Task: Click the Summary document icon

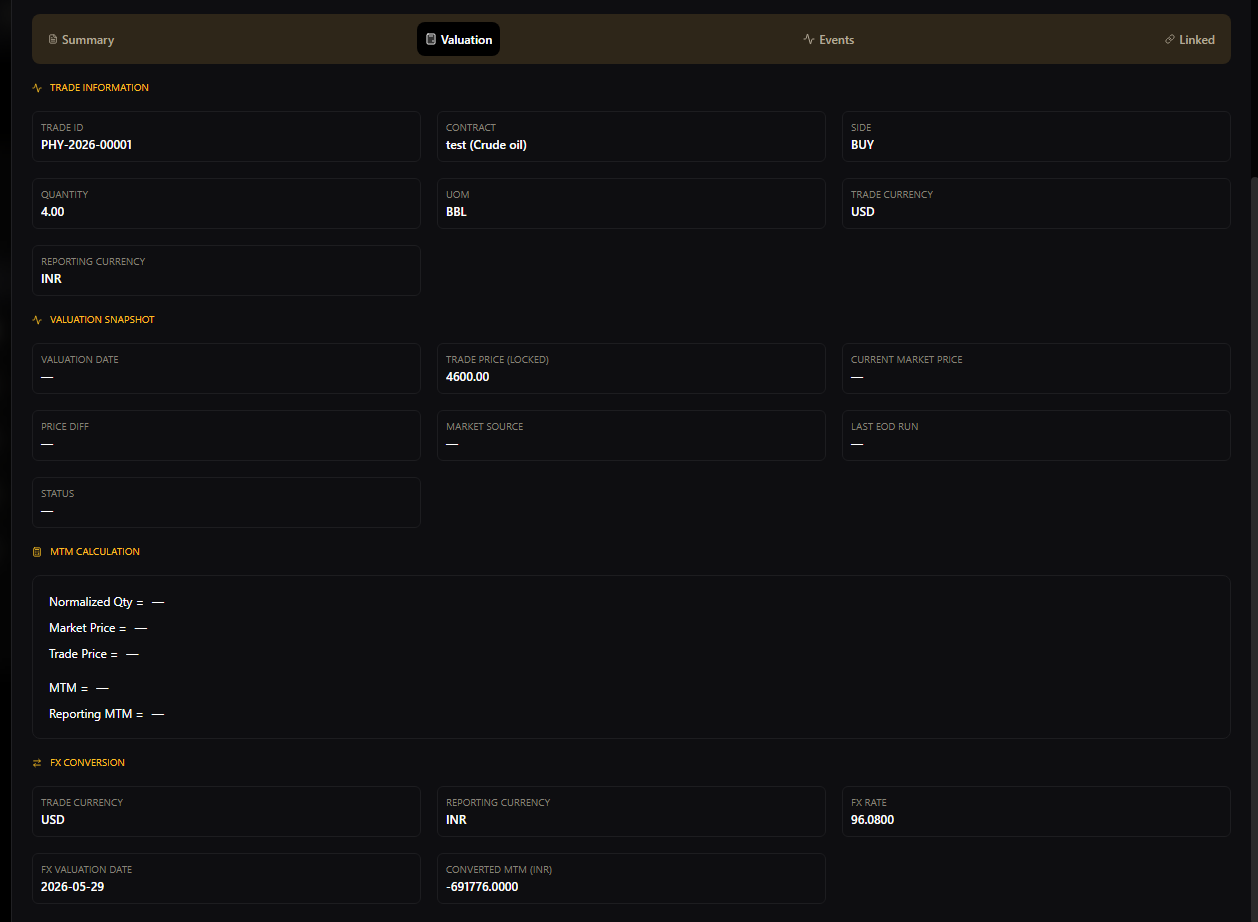Action: (53, 40)
